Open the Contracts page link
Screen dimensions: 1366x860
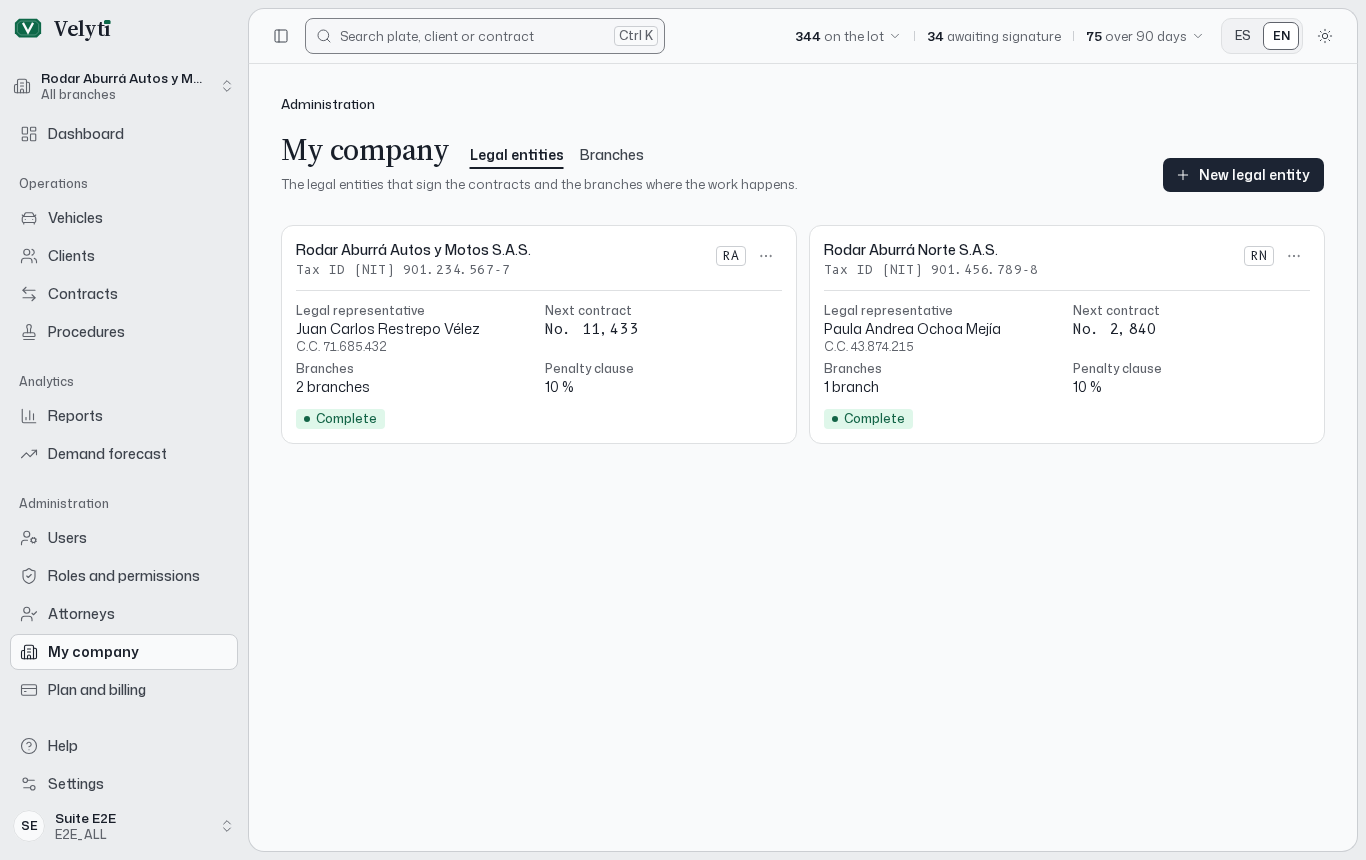124,294
